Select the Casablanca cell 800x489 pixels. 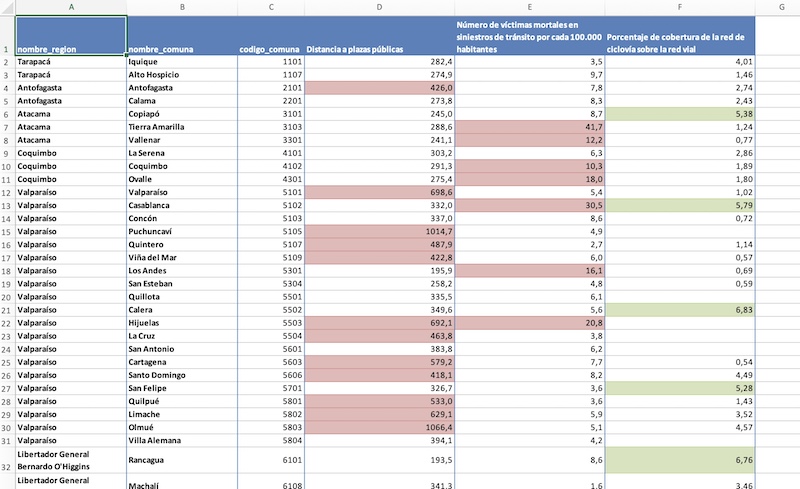tap(182, 205)
